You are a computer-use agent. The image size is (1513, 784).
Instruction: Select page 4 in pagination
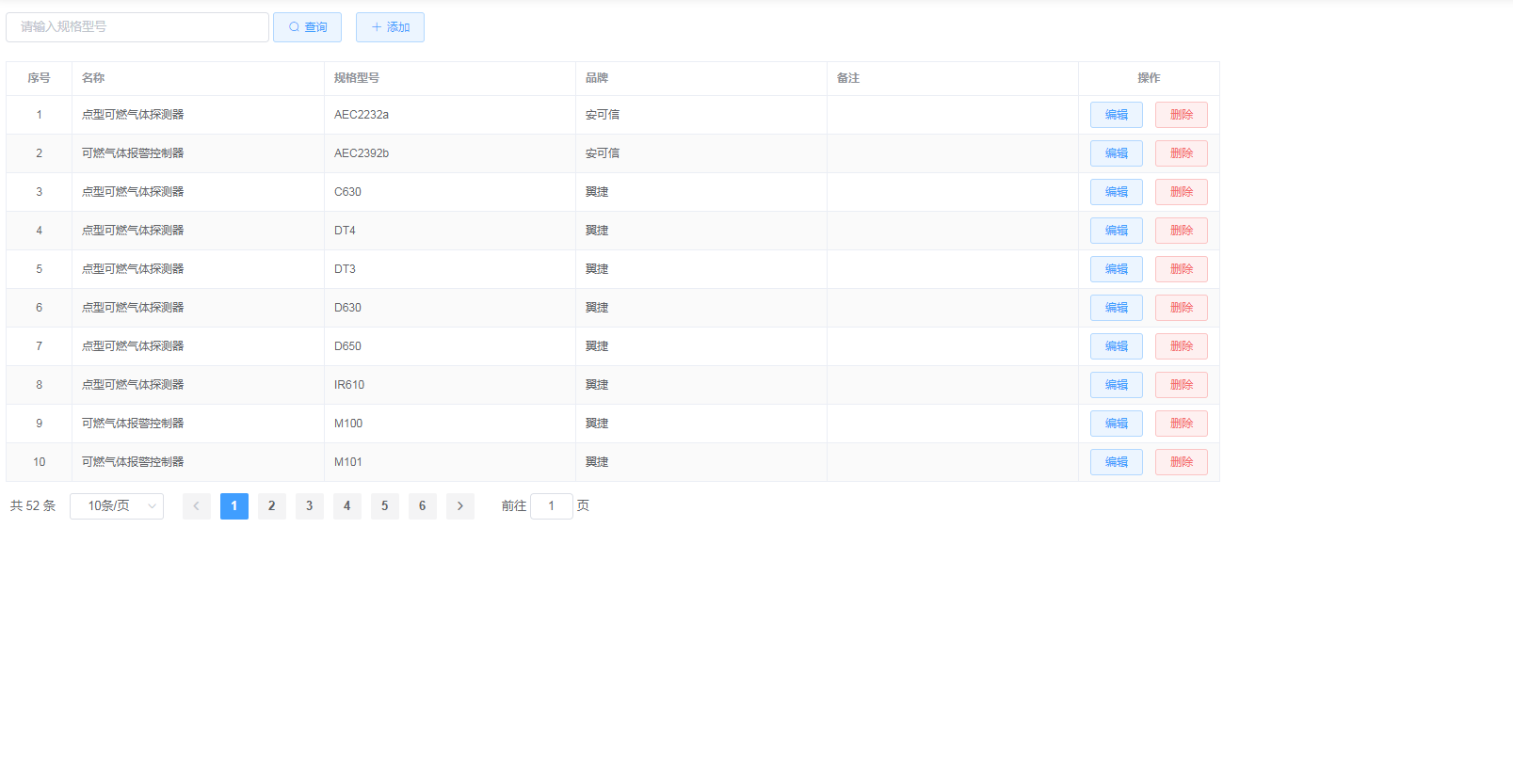pos(346,506)
